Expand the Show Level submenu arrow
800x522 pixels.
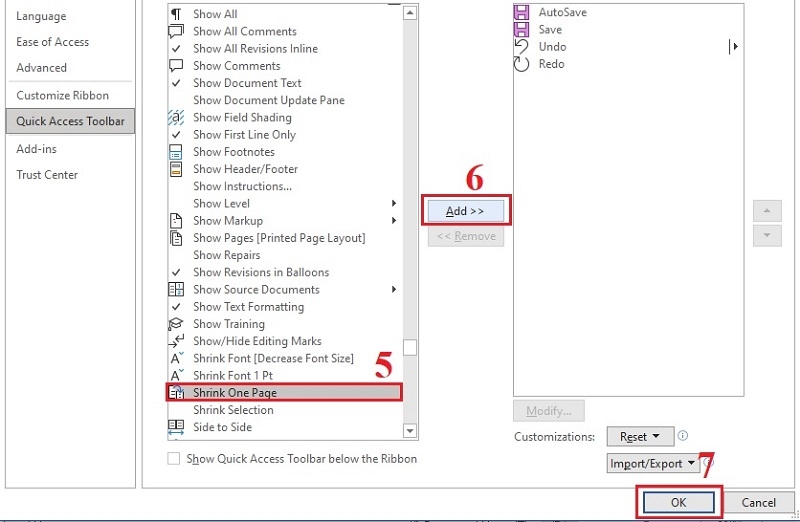click(x=393, y=203)
